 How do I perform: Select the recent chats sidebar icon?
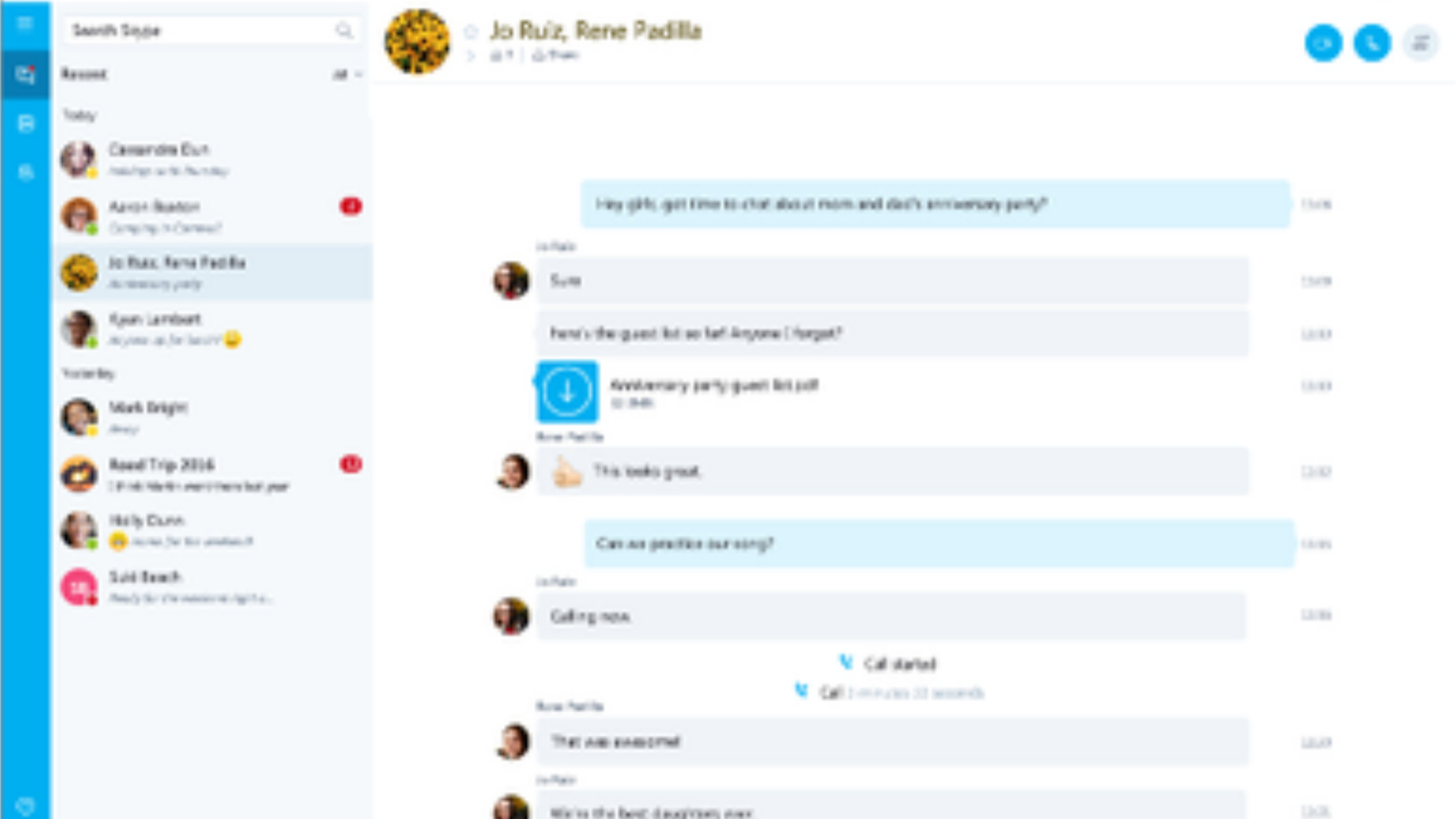click(25, 74)
